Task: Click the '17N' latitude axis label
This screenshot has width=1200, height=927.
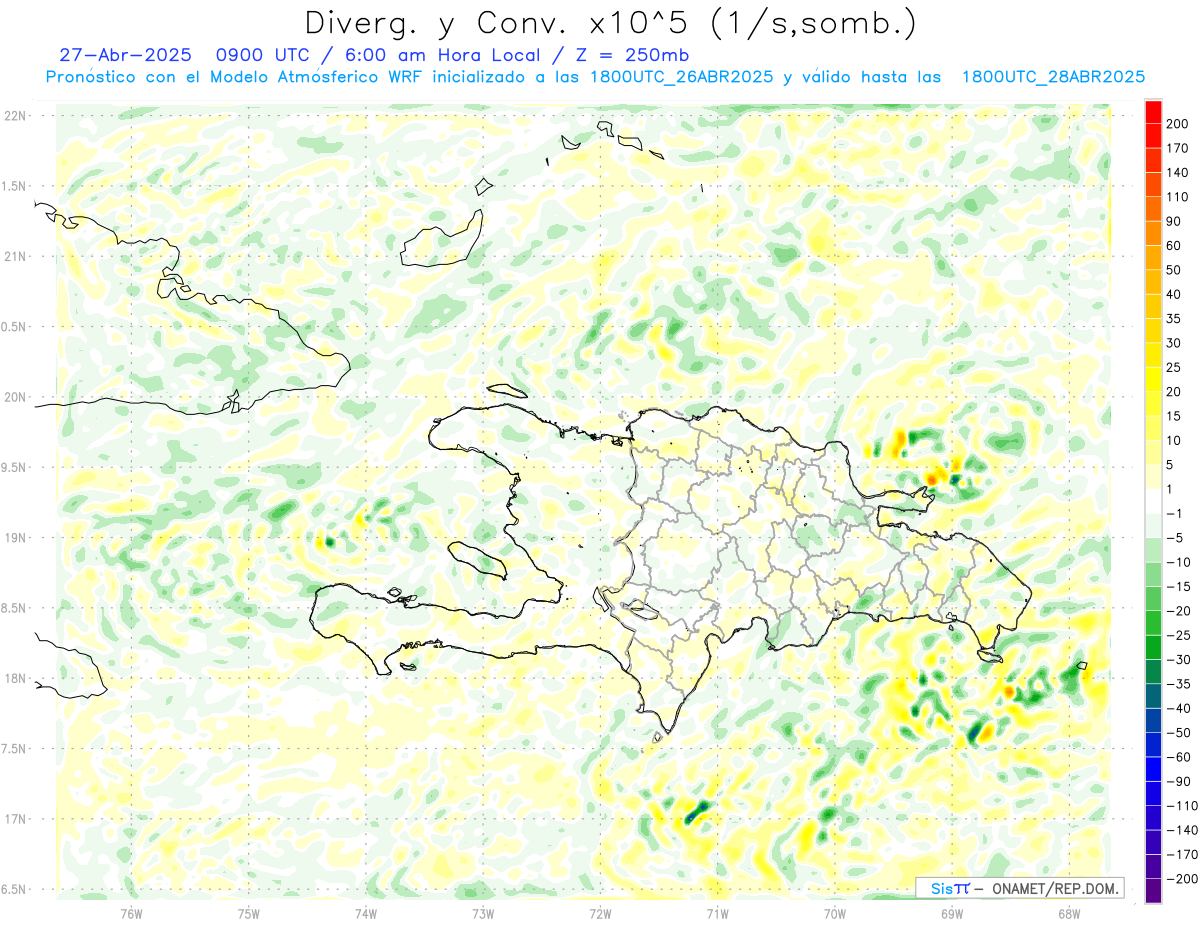Action: [x=15, y=819]
